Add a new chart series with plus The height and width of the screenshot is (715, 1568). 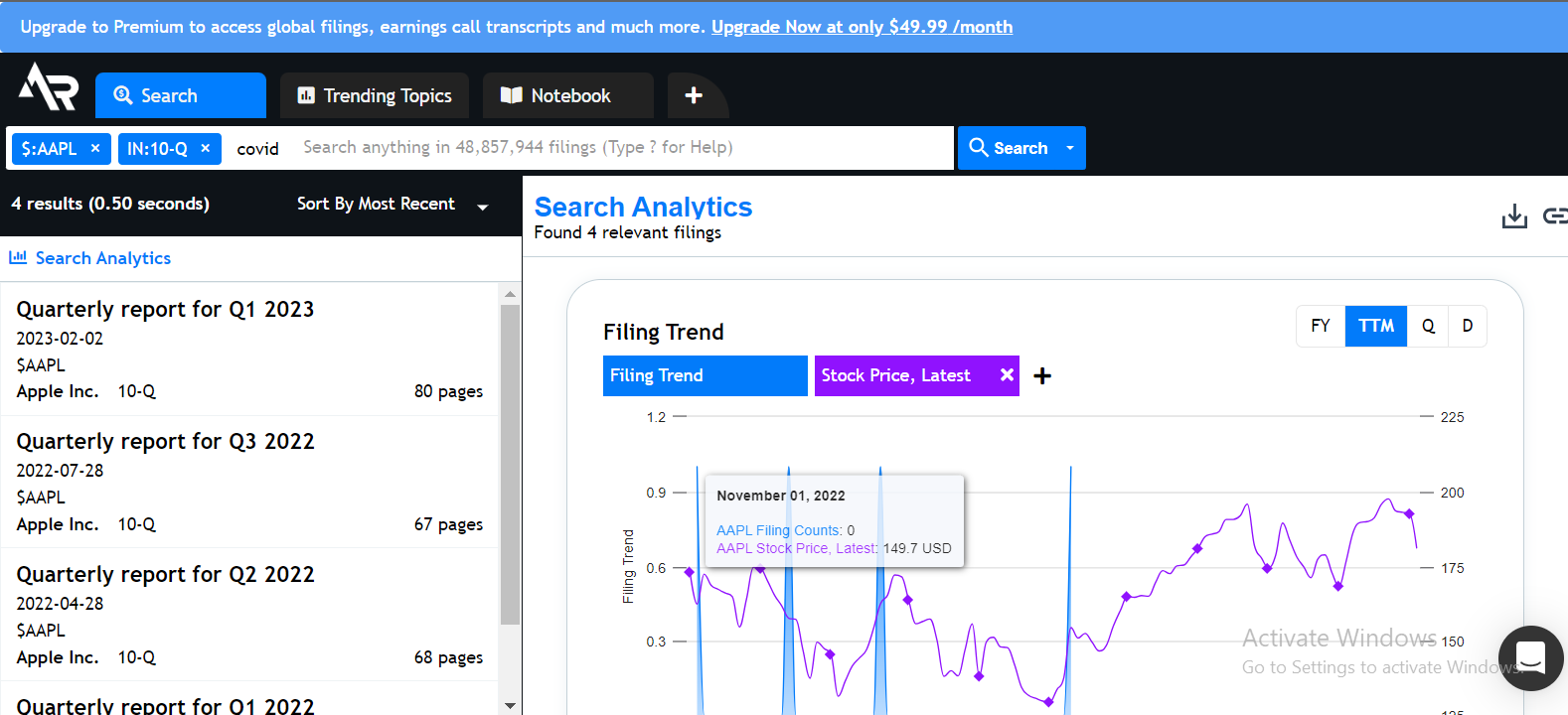click(1042, 375)
